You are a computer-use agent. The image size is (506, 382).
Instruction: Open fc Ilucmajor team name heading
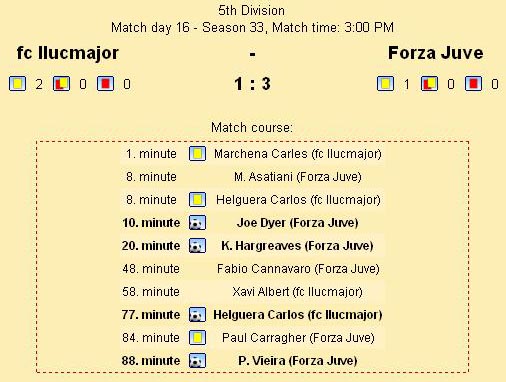pyautogui.click(x=68, y=53)
